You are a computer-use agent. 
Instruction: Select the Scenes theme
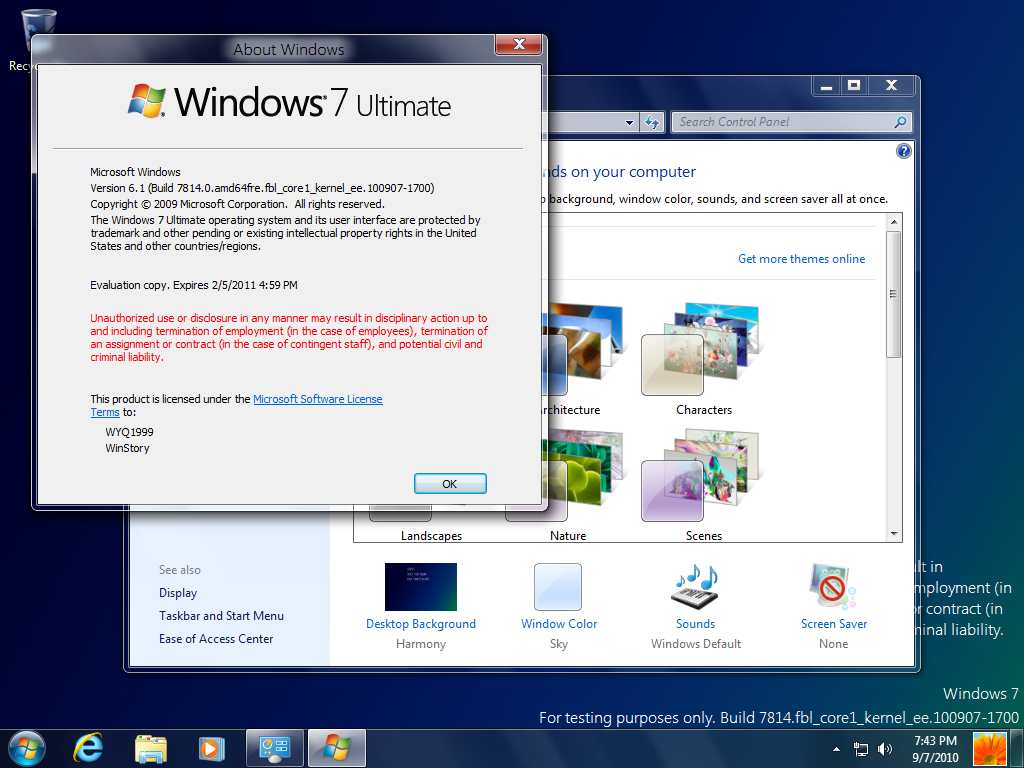click(703, 485)
